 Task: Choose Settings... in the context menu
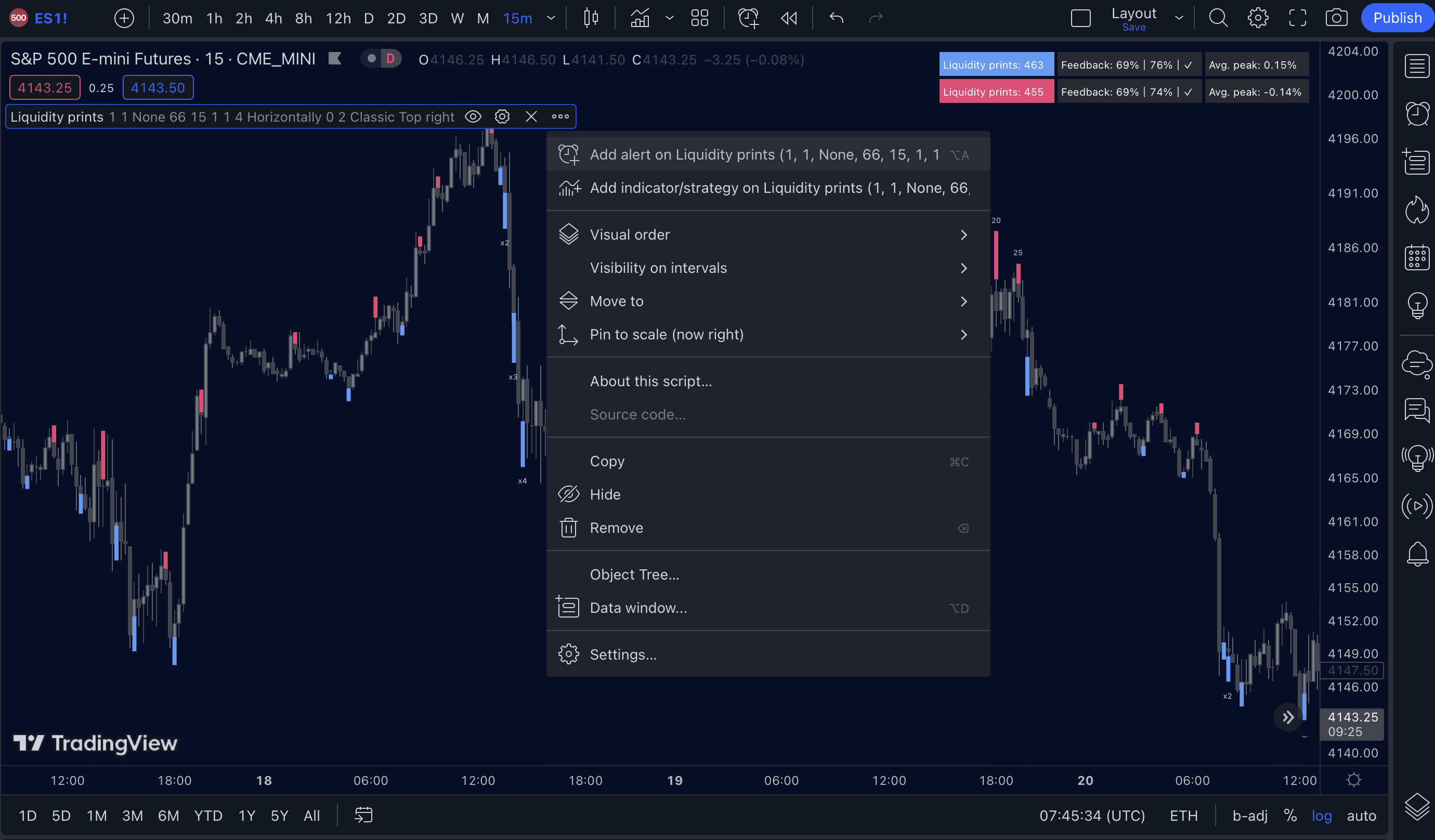(x=623, y=654)
